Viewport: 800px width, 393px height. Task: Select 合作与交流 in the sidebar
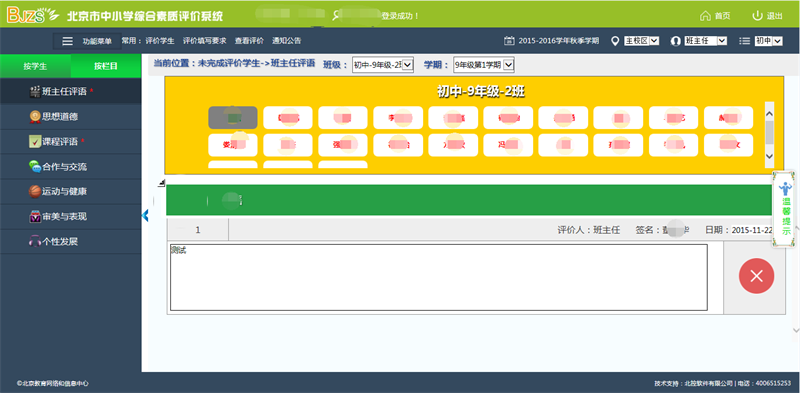70,167
